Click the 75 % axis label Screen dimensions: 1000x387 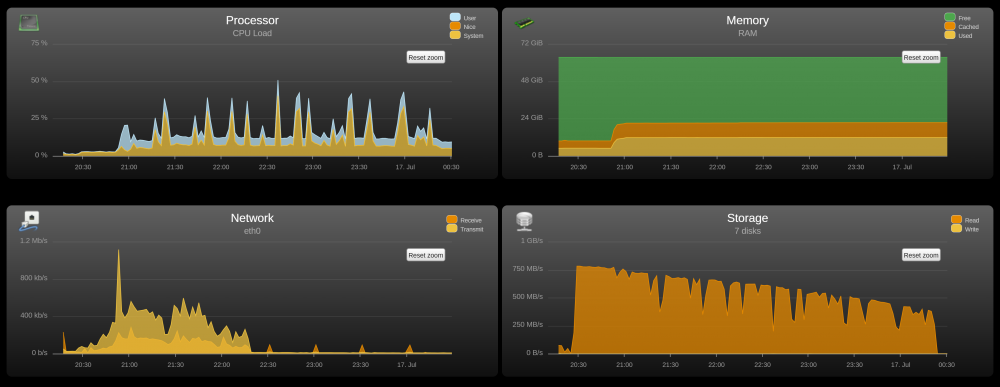(39, 43)
